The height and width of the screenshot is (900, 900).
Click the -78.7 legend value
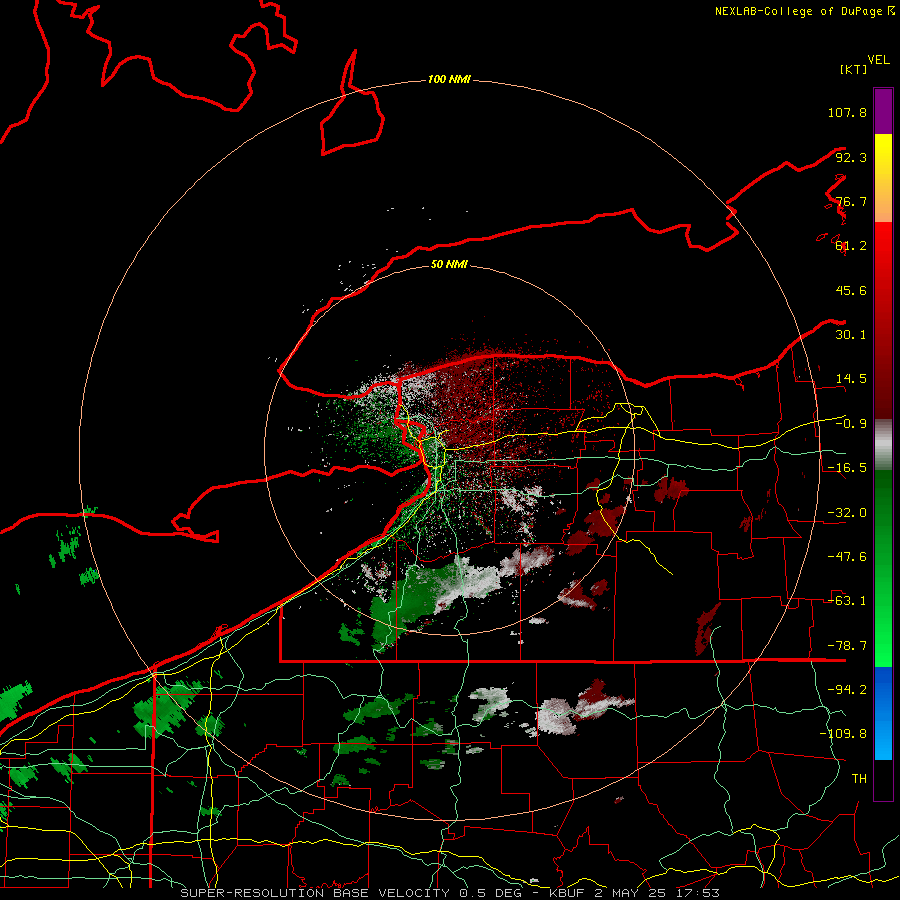click(847, 646)
